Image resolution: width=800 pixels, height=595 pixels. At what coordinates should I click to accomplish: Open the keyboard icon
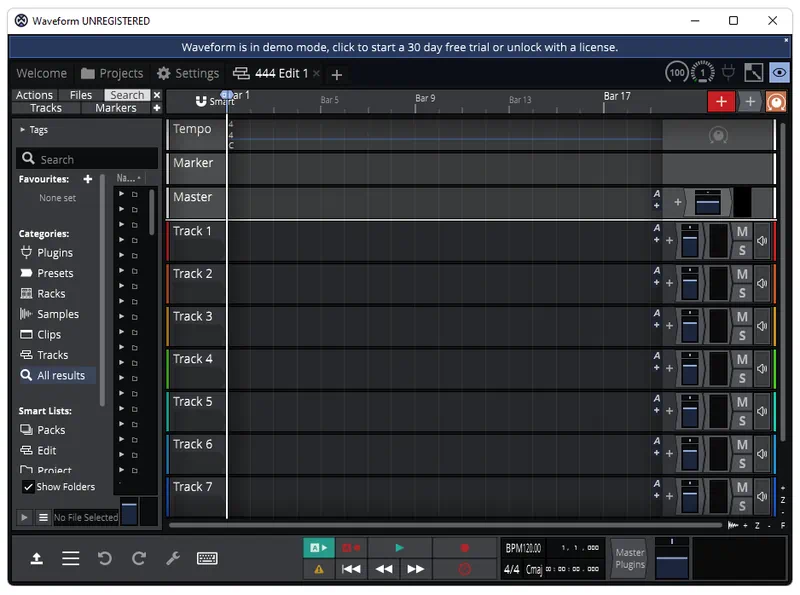207,559
